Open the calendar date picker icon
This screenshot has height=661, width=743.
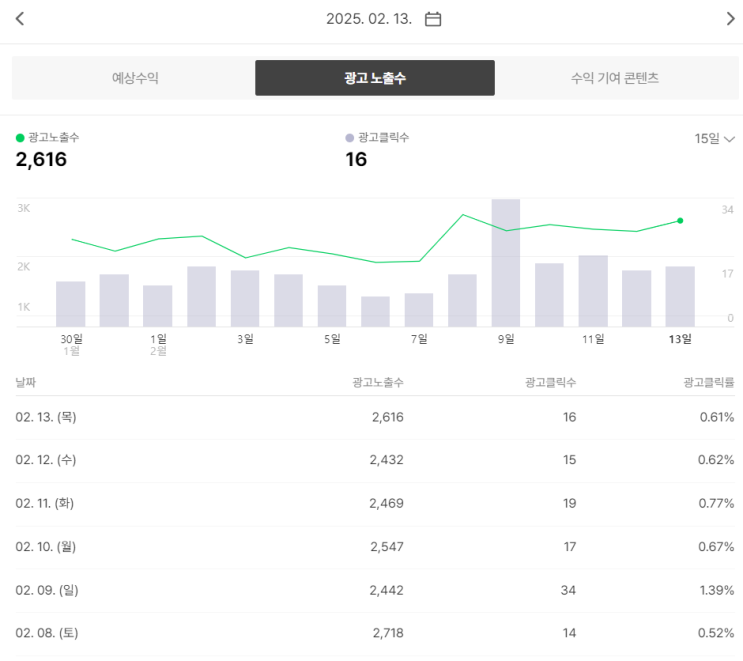pyautogui.click(x=433, y=19)
